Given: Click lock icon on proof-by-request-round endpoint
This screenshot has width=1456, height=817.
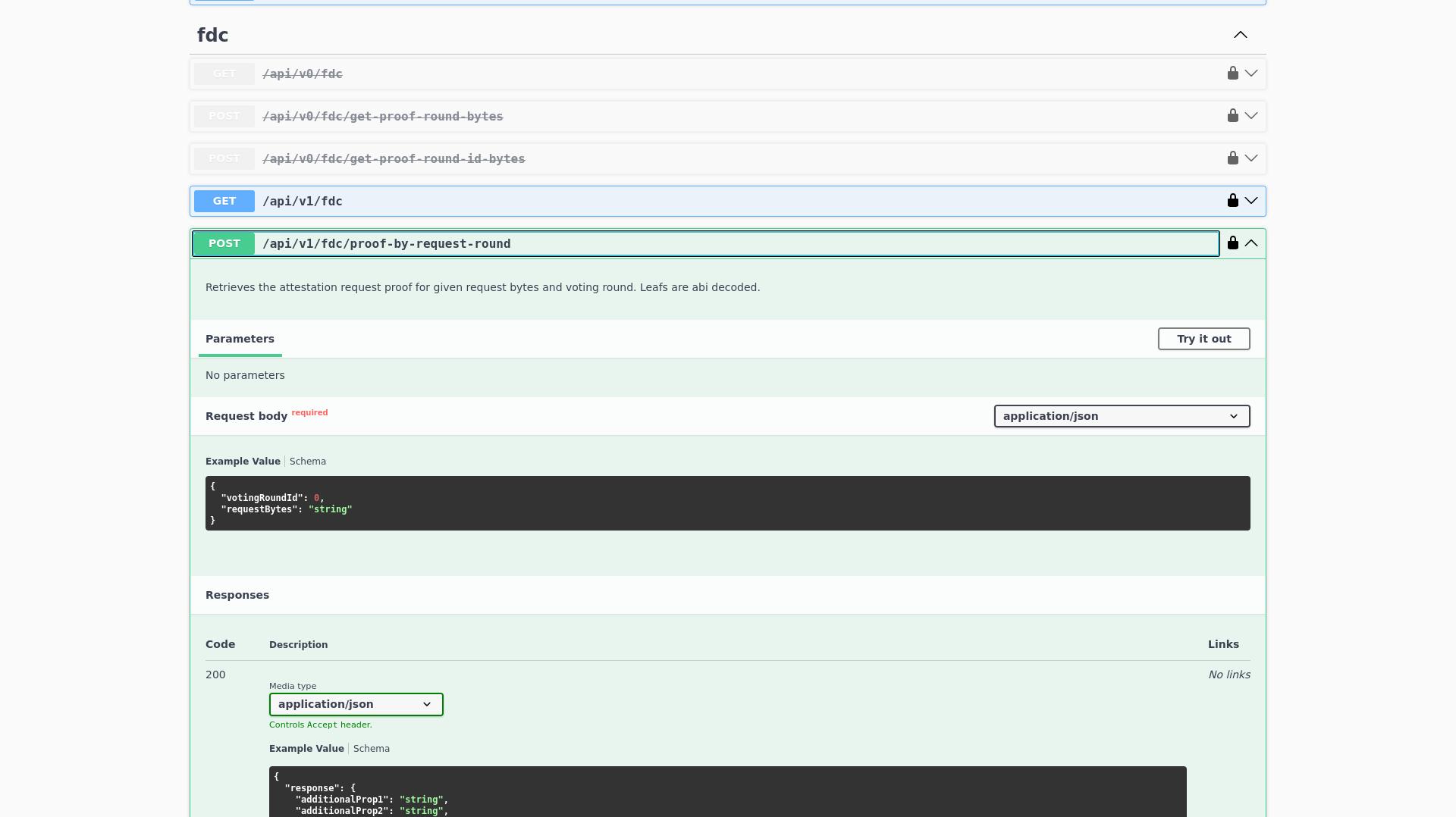Looking at the screenshot, I should click(1232, 243).
